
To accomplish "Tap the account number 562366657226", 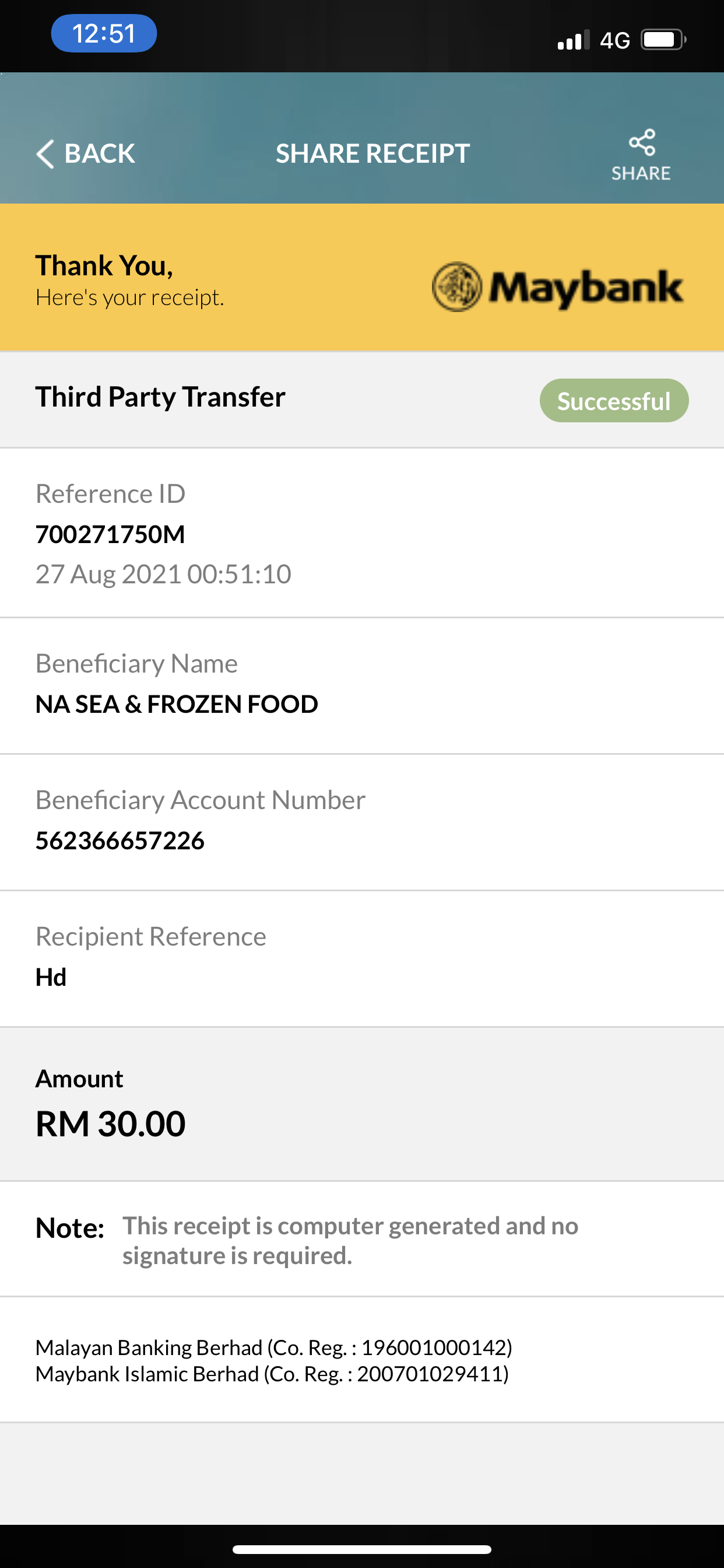I will tap(120, 841).
